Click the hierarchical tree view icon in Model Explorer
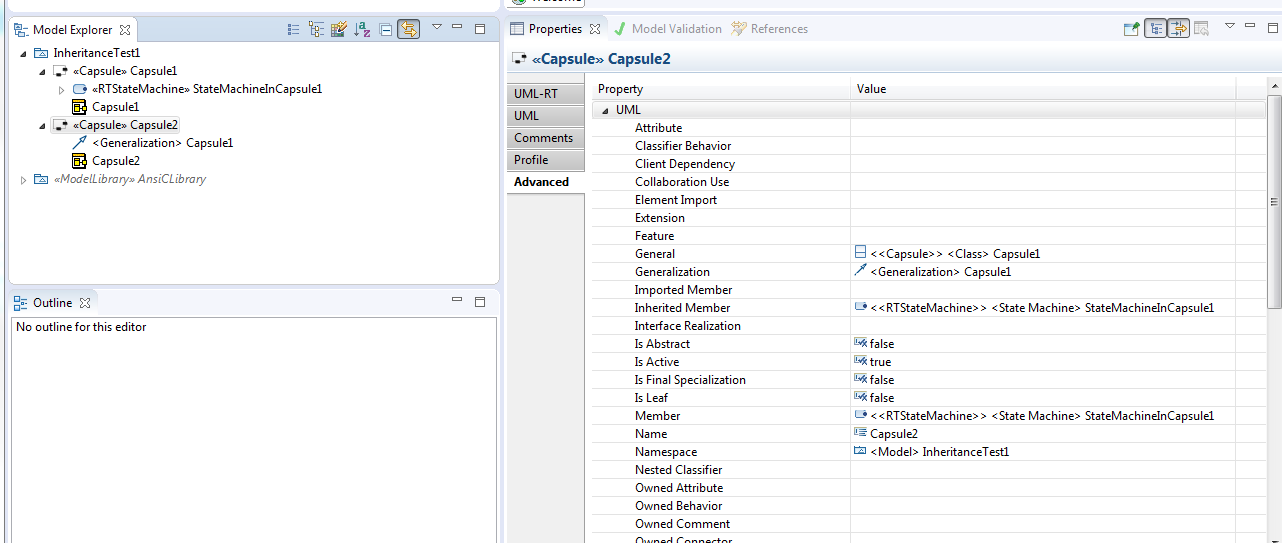Viewport: 1282px width, 543px height. point(316,30)
